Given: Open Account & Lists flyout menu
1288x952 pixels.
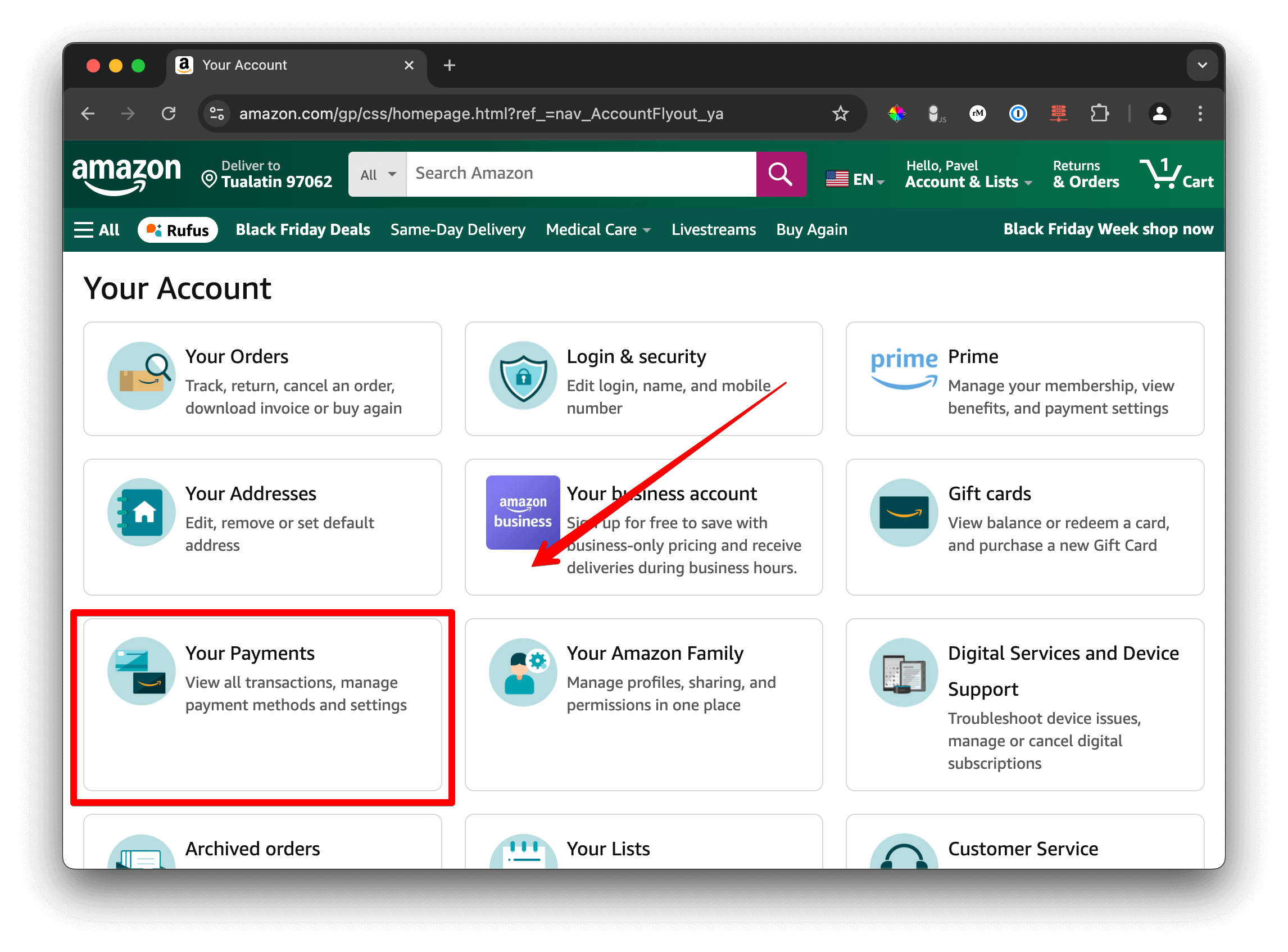Looking at the screenshot, I should click(968, 174).
